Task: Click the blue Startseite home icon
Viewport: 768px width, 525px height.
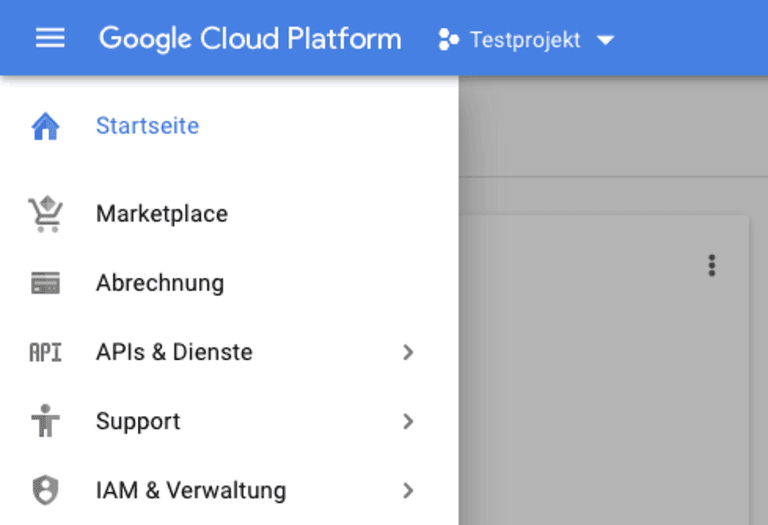Action: pos(46,126)
